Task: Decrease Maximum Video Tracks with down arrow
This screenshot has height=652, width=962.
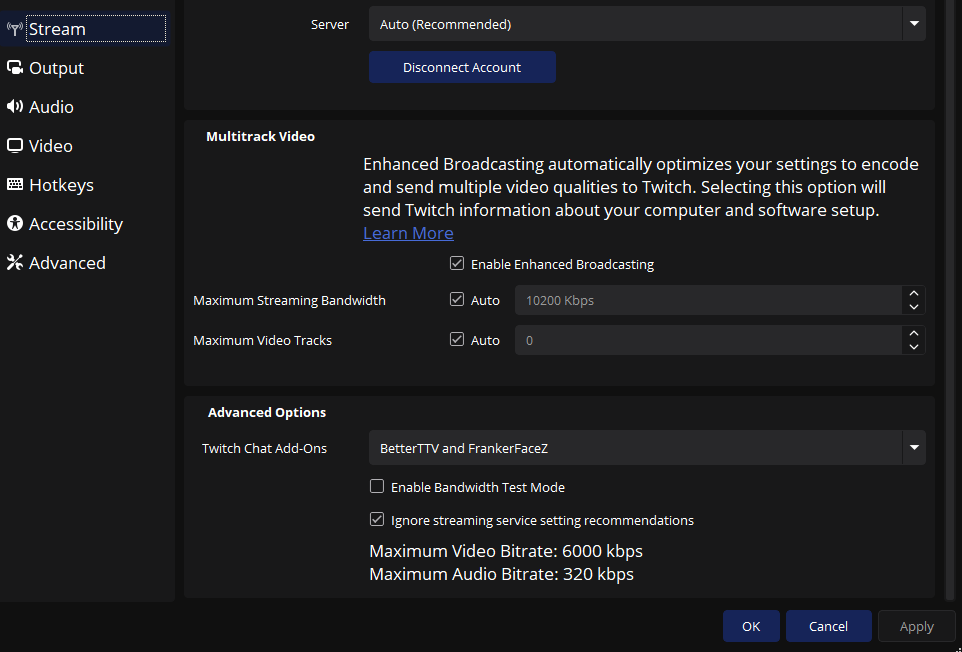Action: [x=914, y=347]
